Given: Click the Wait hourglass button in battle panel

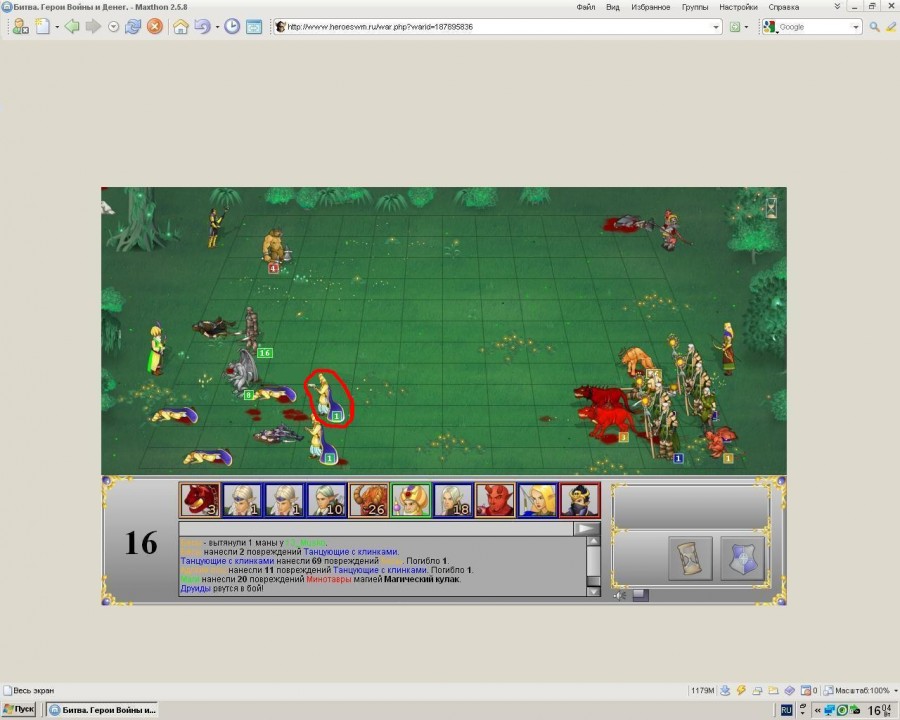Looking at the screenshot, I should click(690, 559).
